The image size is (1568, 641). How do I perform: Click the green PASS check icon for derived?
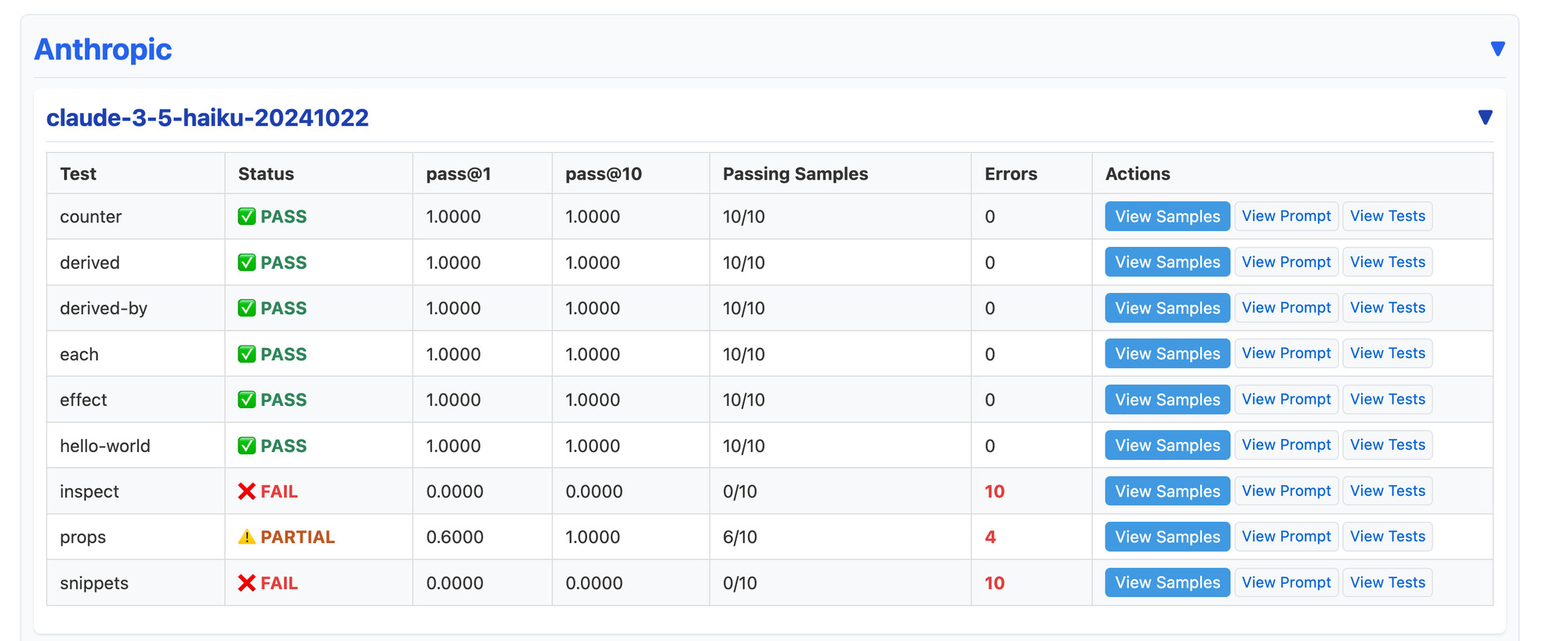click(247, 263)
